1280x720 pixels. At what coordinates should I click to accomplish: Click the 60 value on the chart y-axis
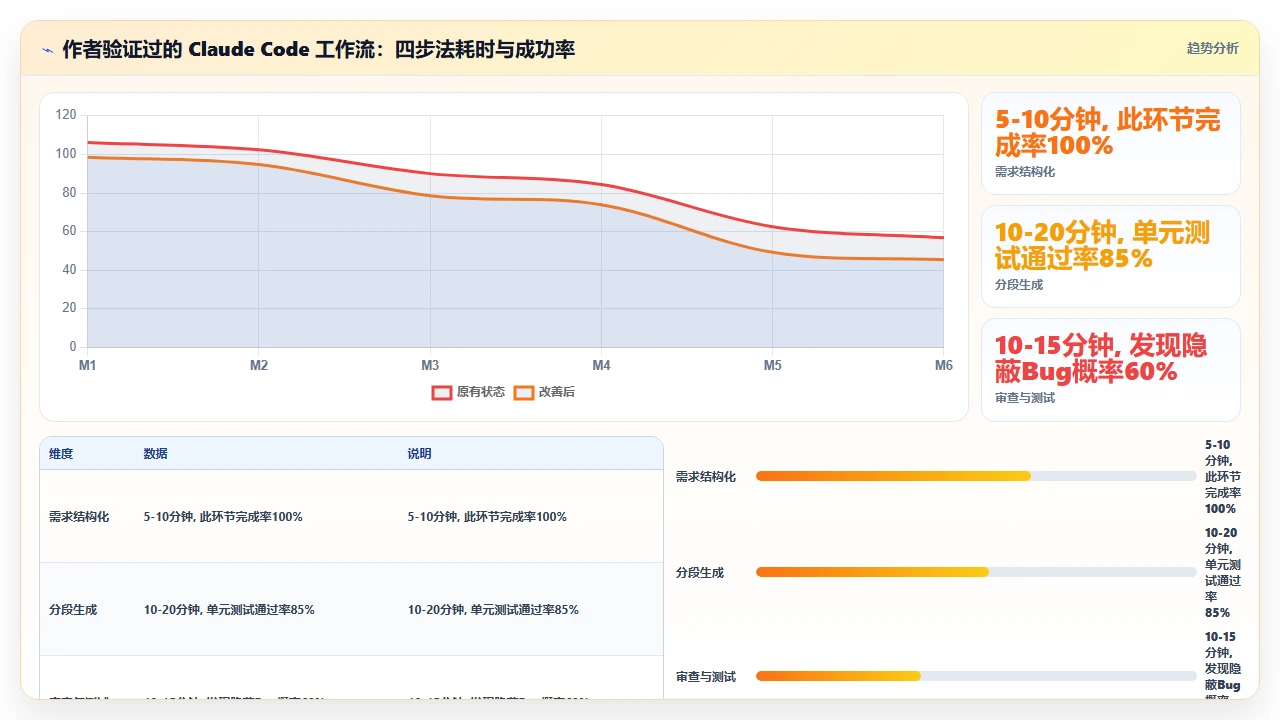(x=69, y=231)
